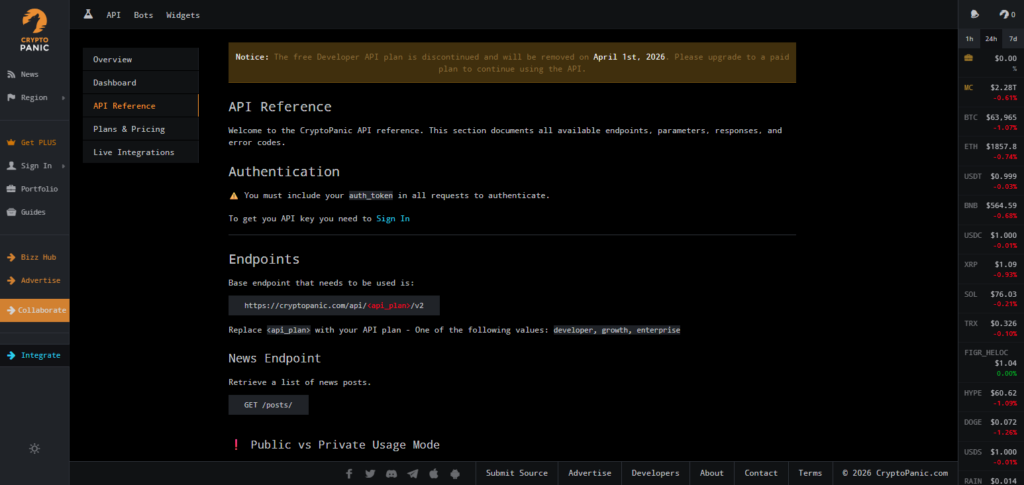1024x485 pixels.
Task: Open the Facebook icon in footer
Action: (x=349, y=473)
